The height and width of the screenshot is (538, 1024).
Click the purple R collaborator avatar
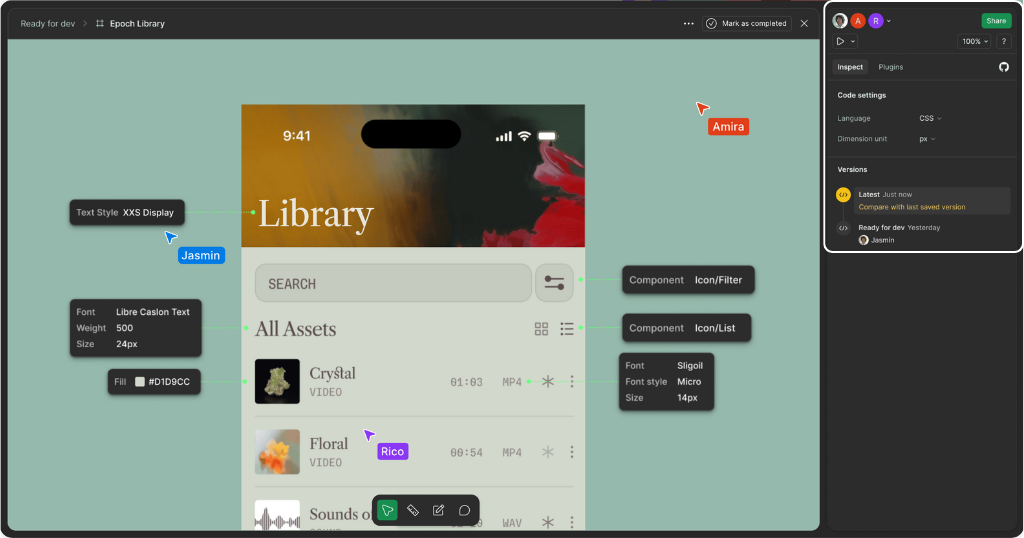tap(876, 21)
